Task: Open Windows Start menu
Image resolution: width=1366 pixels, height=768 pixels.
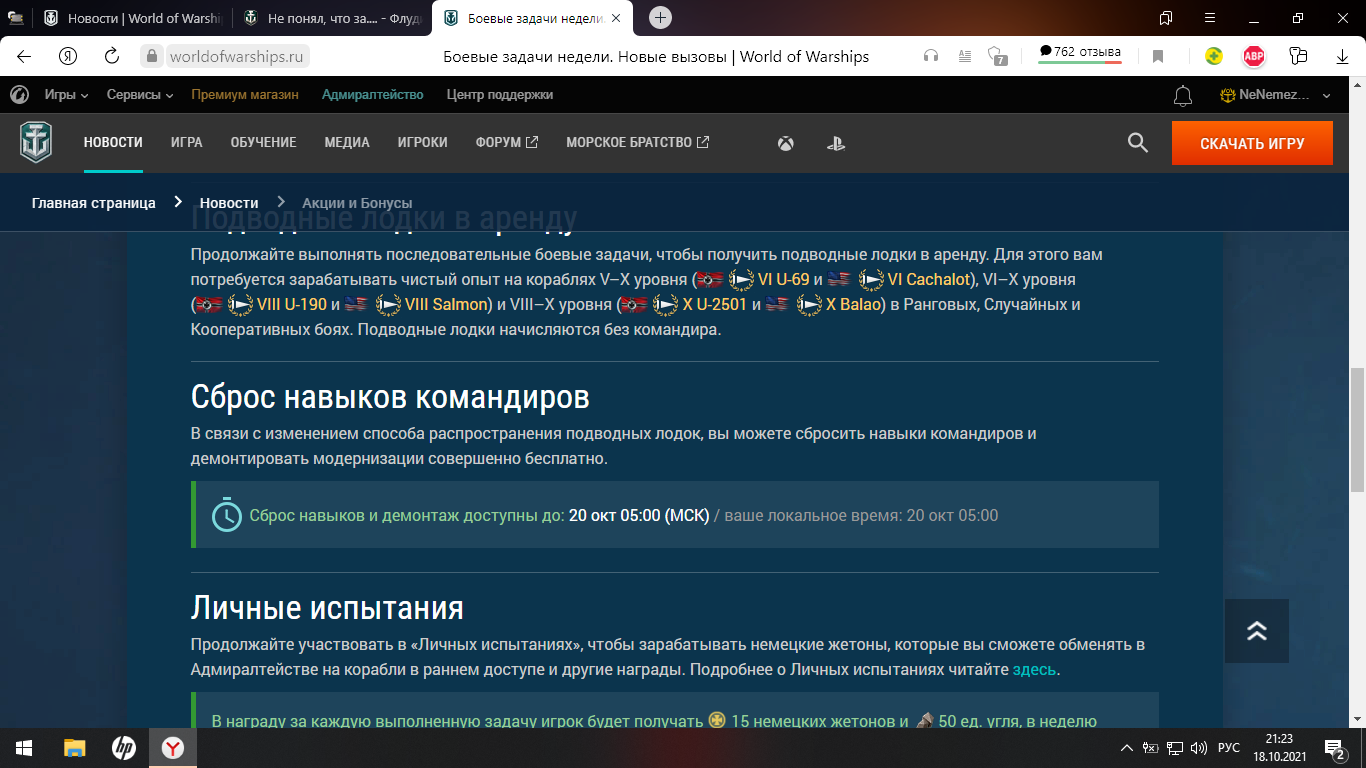Action: click(x=24, y=748)
